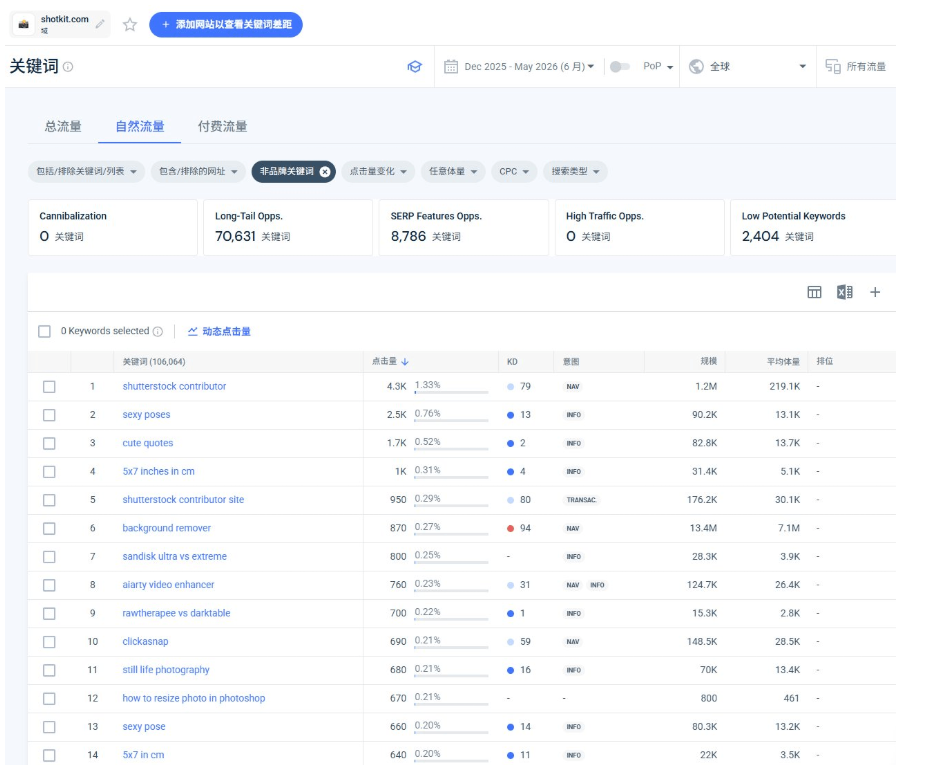
Task: Remove the 非品牌关键词 filter with its X
Action: pos(325,172)
